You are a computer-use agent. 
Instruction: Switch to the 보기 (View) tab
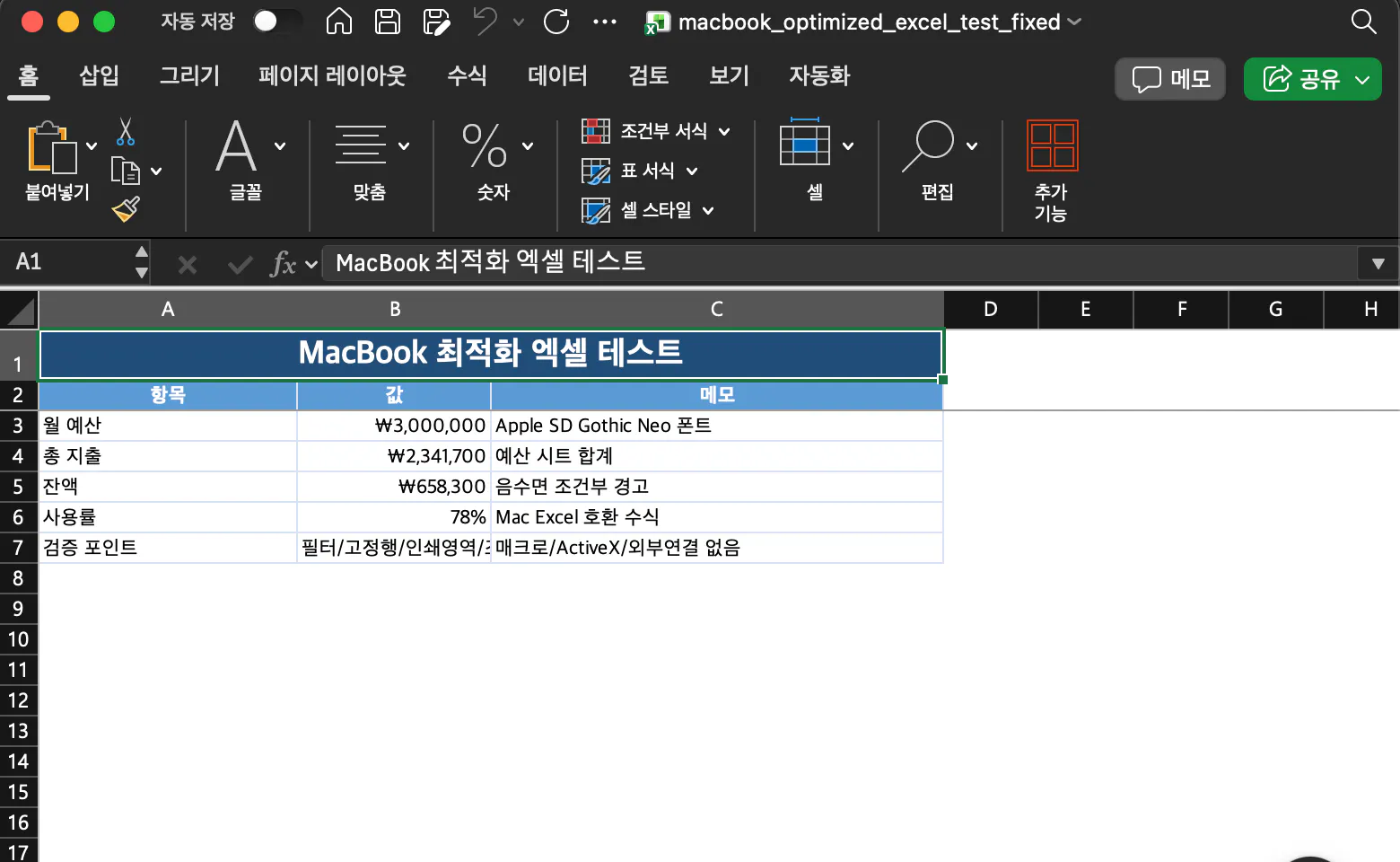(x=729, y=75)
